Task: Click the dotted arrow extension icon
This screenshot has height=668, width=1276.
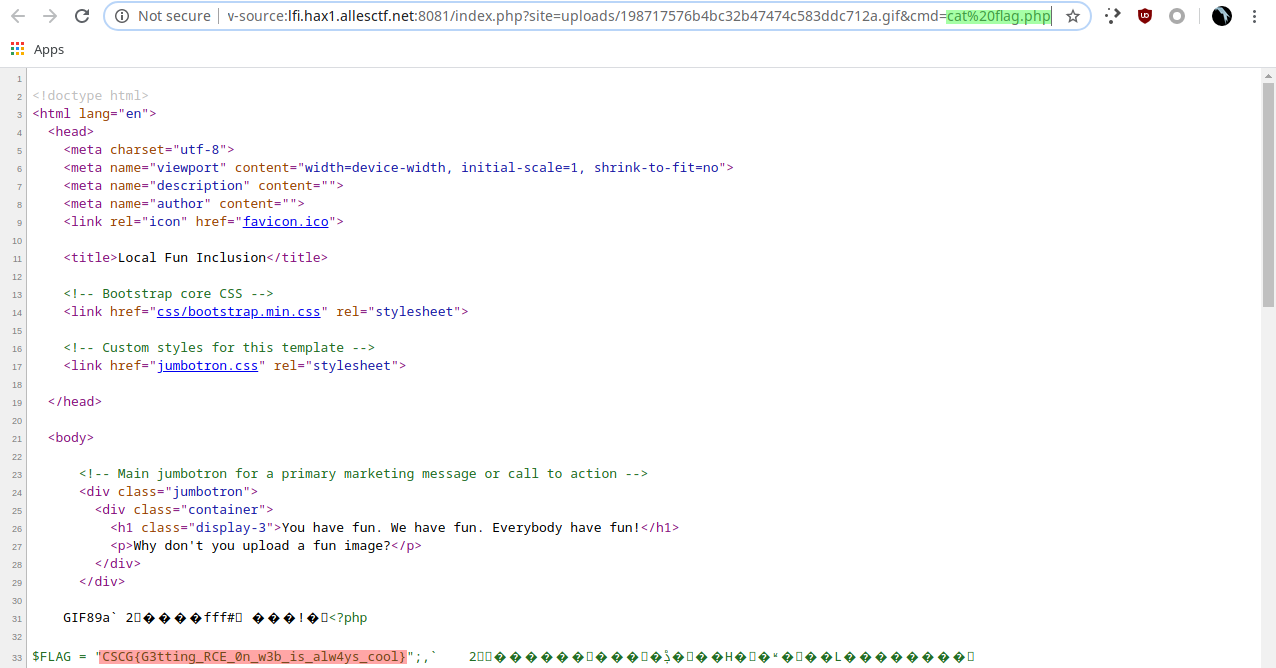Action: pos(1113,16)
